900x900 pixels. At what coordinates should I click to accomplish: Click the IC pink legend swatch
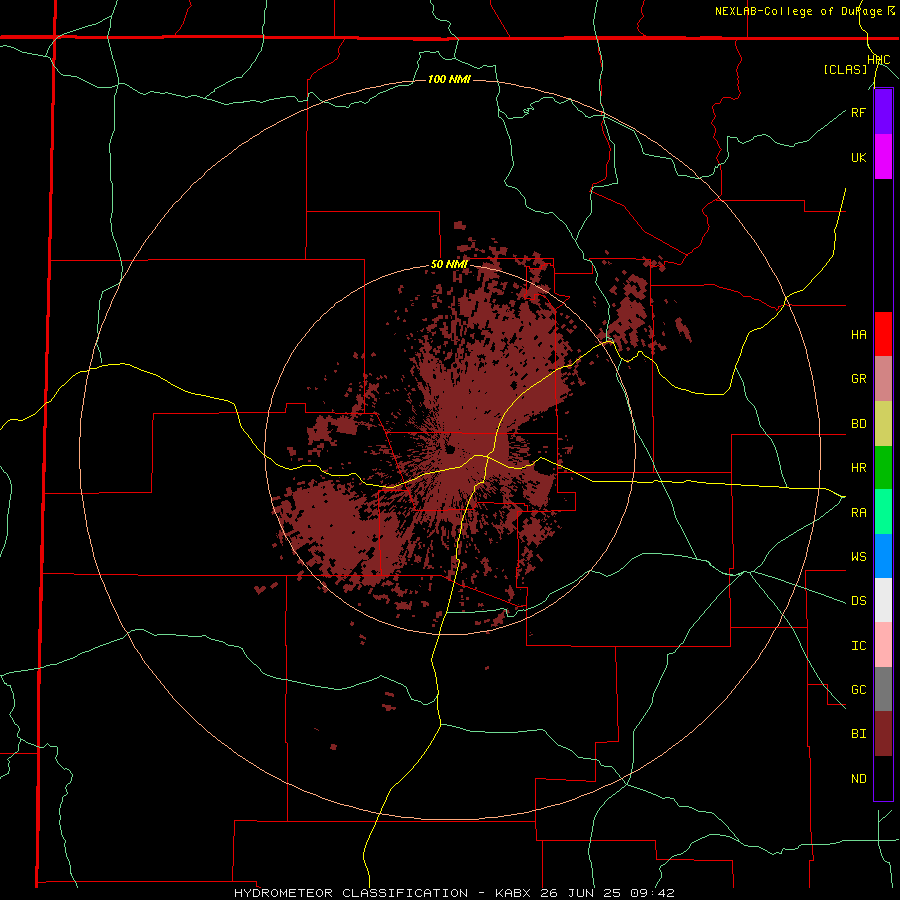click(883, 645)
